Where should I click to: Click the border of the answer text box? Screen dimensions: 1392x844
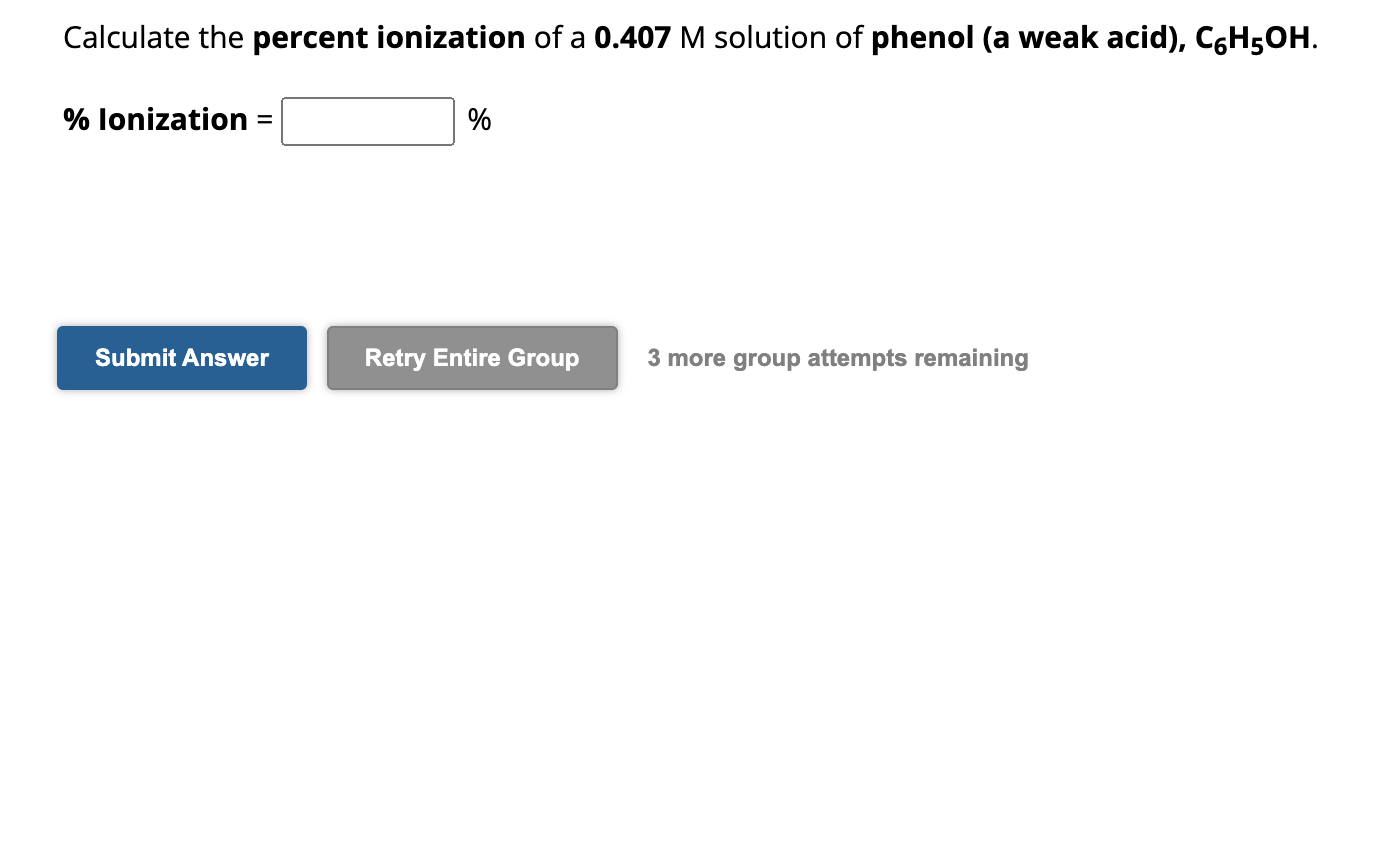coord(367,100)
